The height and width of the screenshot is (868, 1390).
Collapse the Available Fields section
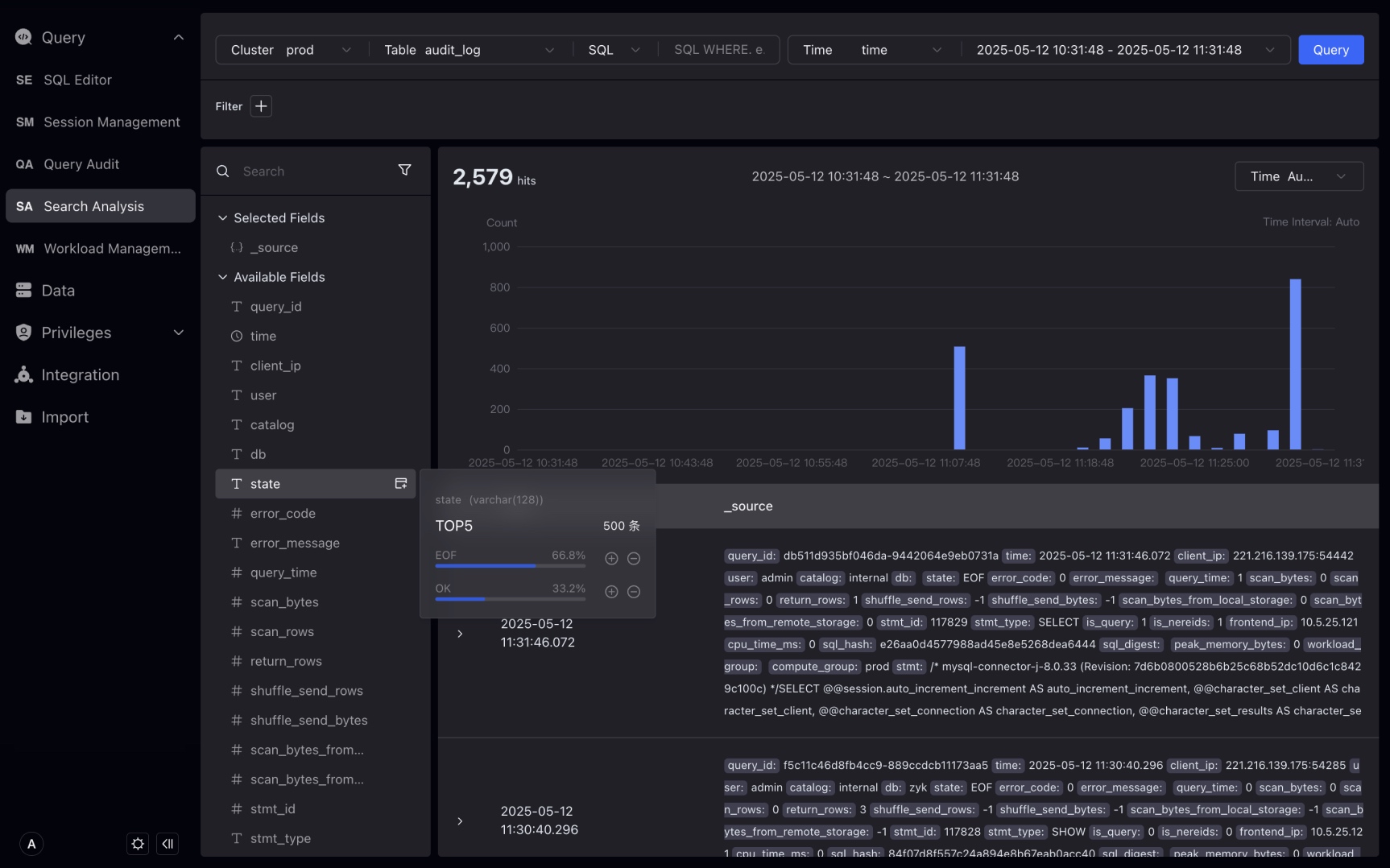tap(223, 277)
